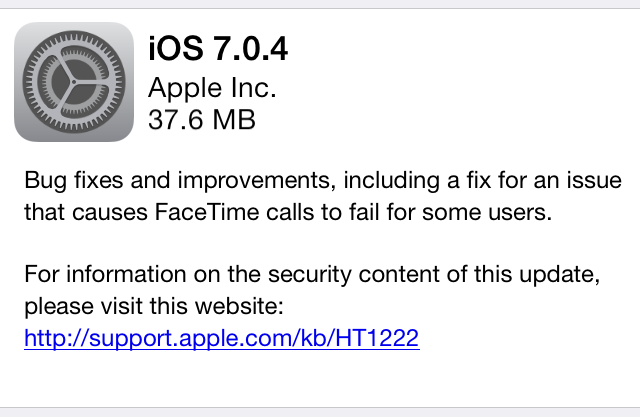Click the 37.6 MB update size
640x417 pixels.
(x=202, y=120)
